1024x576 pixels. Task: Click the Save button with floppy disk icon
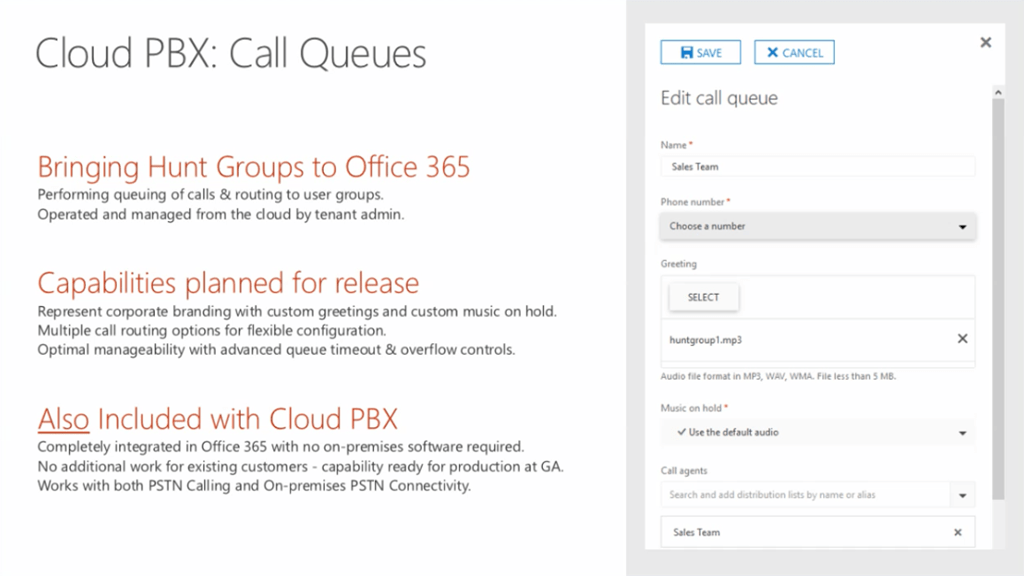point(700,53)
